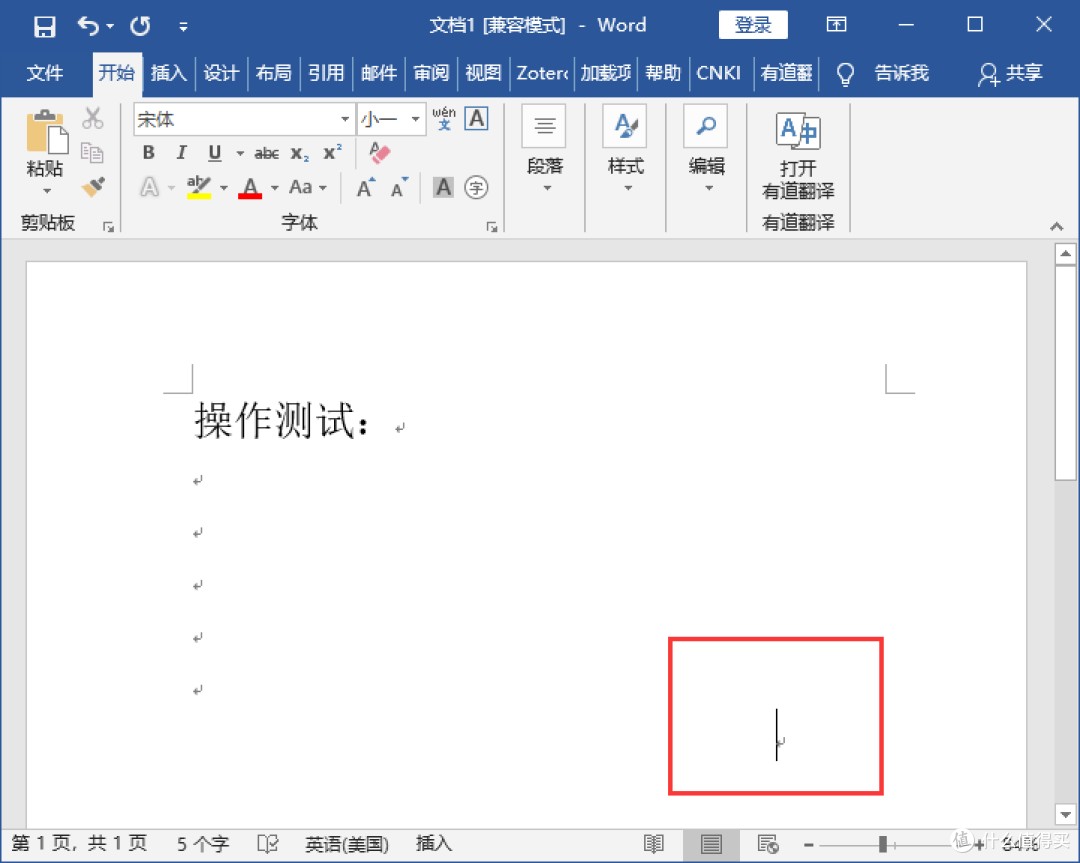
Task: Apply red font color
Action: 250,187
